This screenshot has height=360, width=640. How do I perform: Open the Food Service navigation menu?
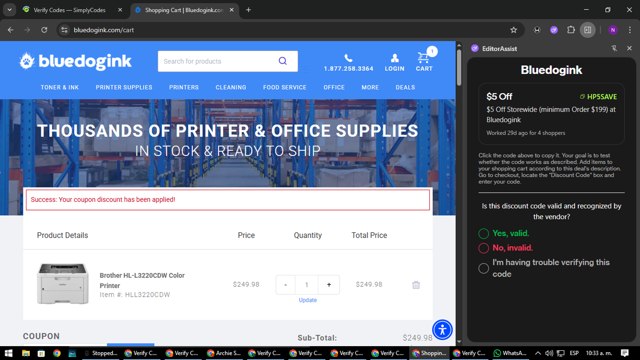(284, 87)
